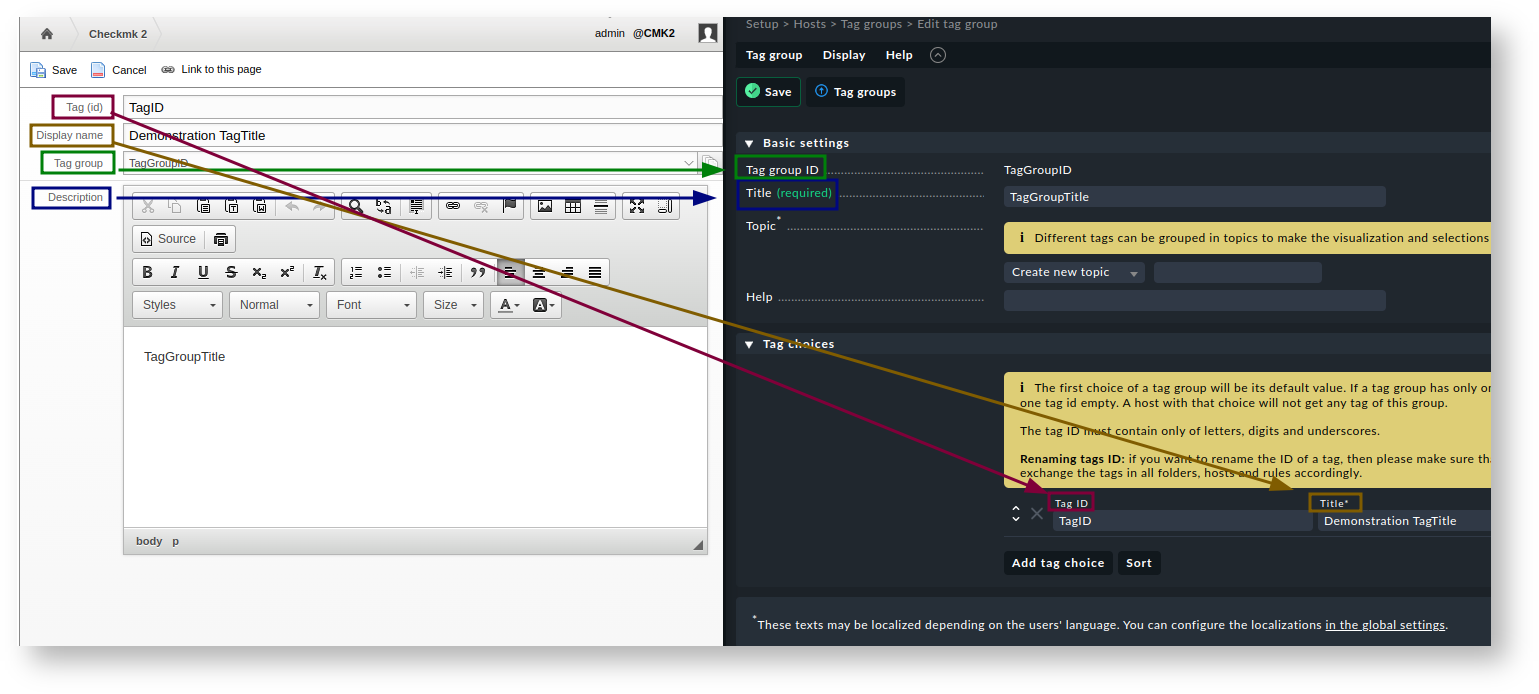Click Cancel in the wiki toolbar
This screenshot has height=694, width=1539.
click(119, 70)
